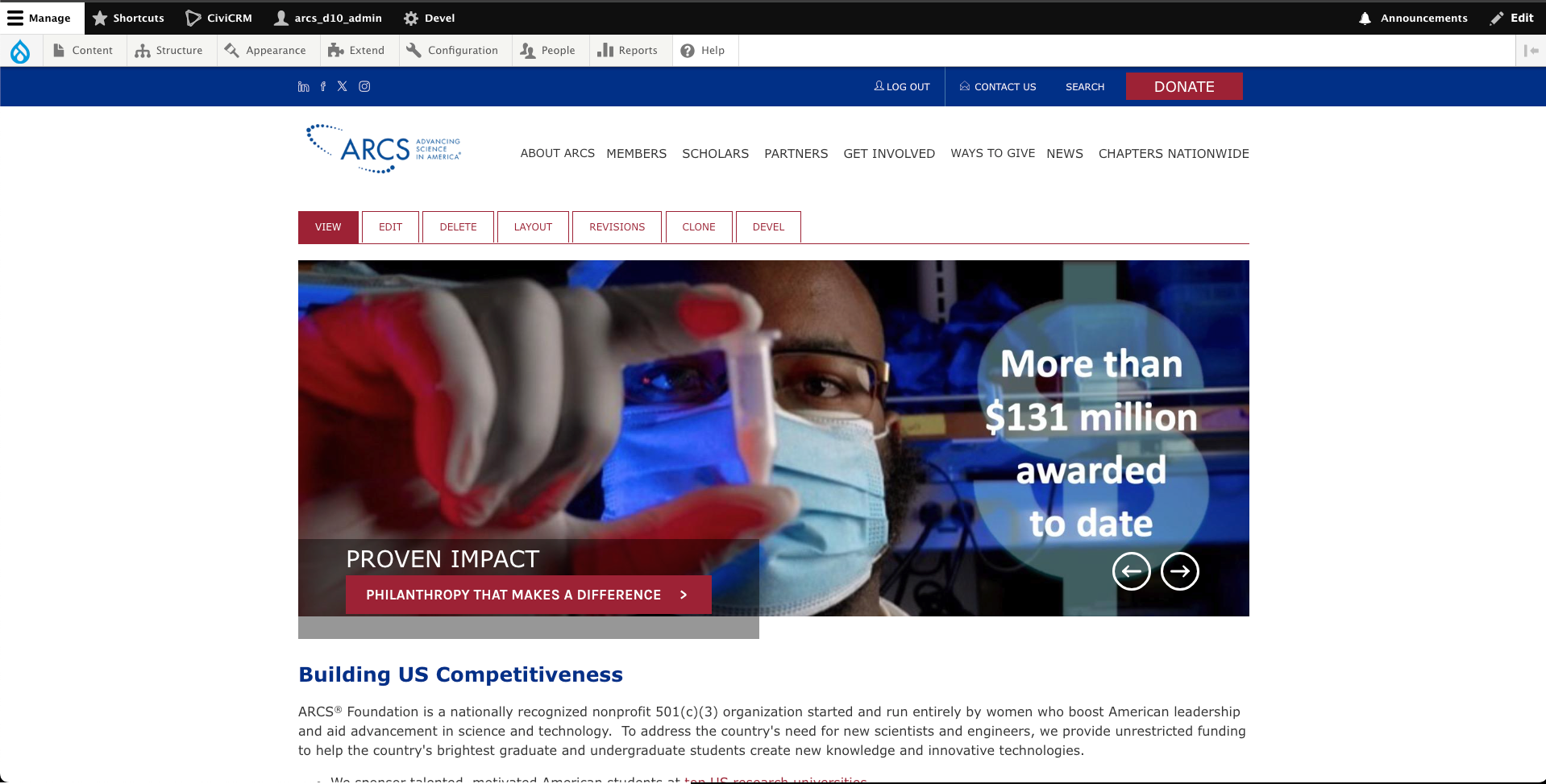Open the Layout tab
The image size is (1546, 784).
point(533,227)
